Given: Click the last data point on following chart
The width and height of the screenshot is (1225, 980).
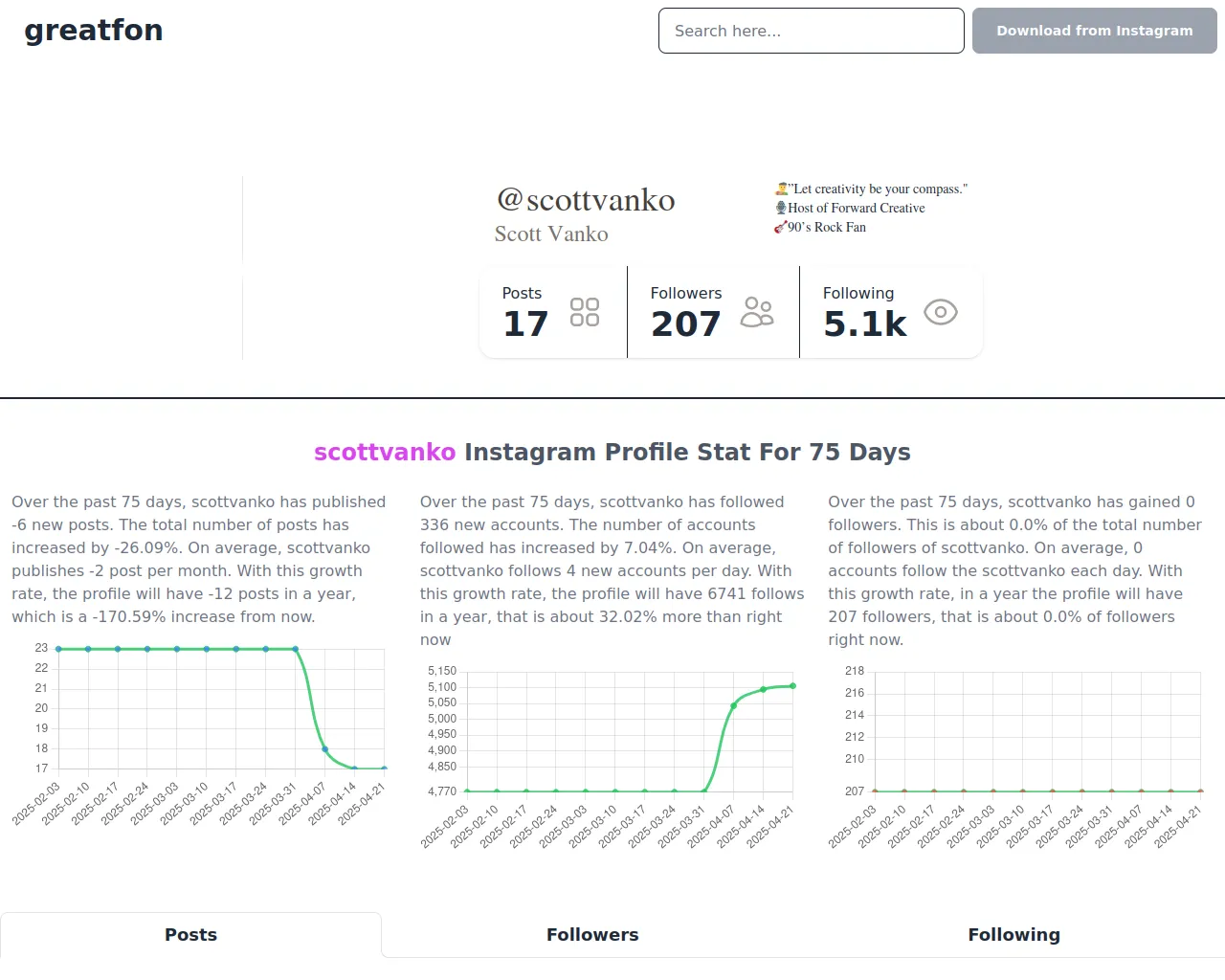Looking at the screenshot, I should click(793, 685).
